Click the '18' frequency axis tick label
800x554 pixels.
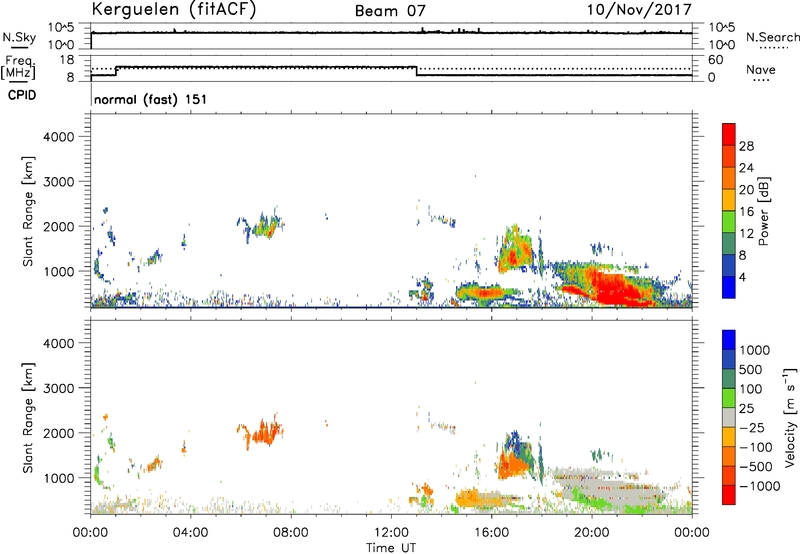pos(66,60)
